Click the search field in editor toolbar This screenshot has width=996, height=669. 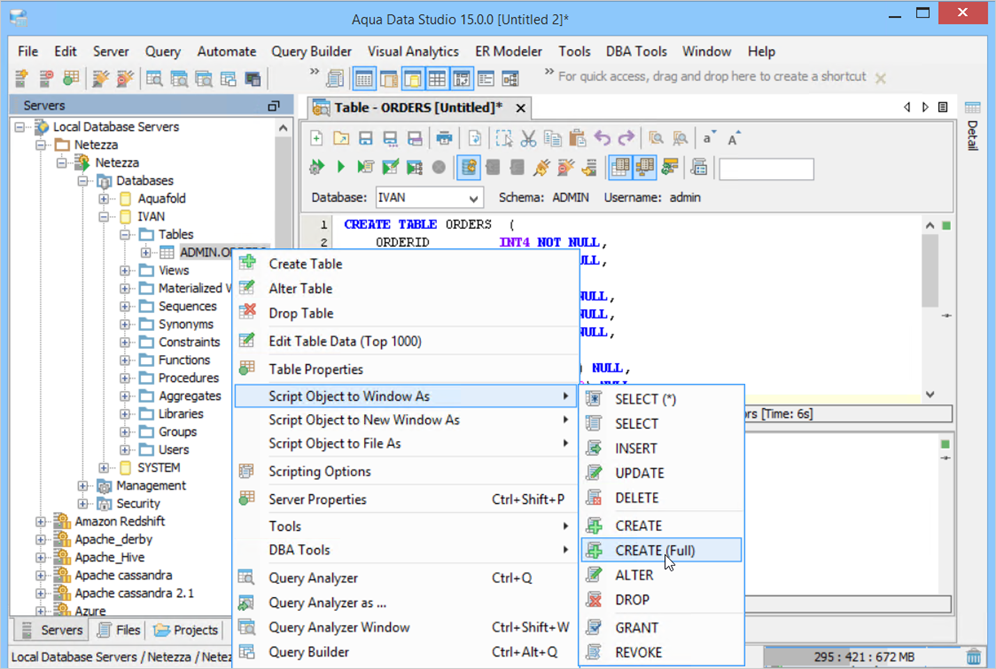(766, 169)
